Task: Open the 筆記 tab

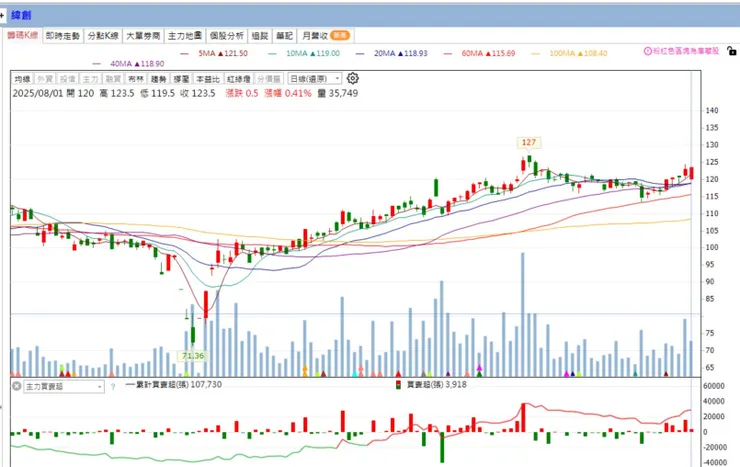Action: point(285,36)
